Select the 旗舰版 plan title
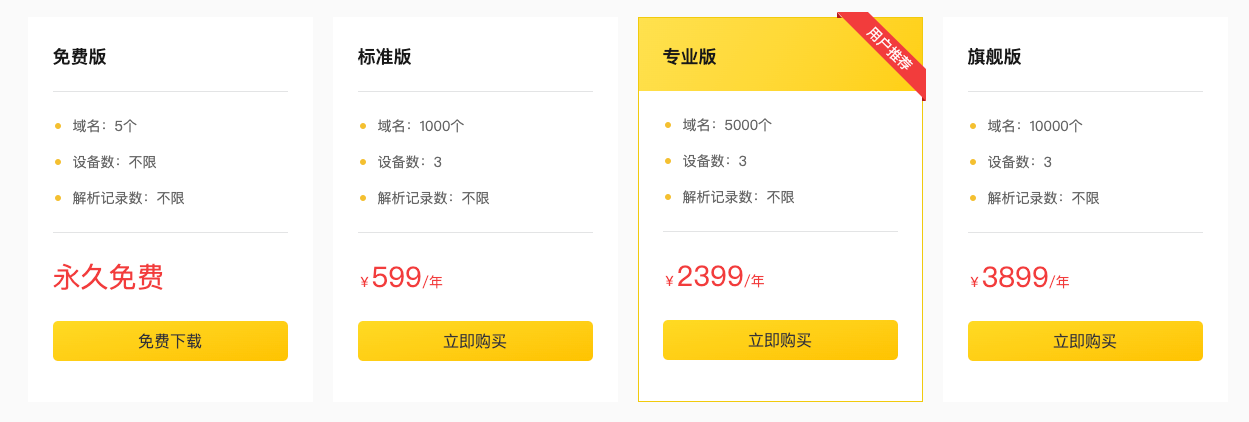Screen dimensions: 1249x422 [x=995, y=57]
